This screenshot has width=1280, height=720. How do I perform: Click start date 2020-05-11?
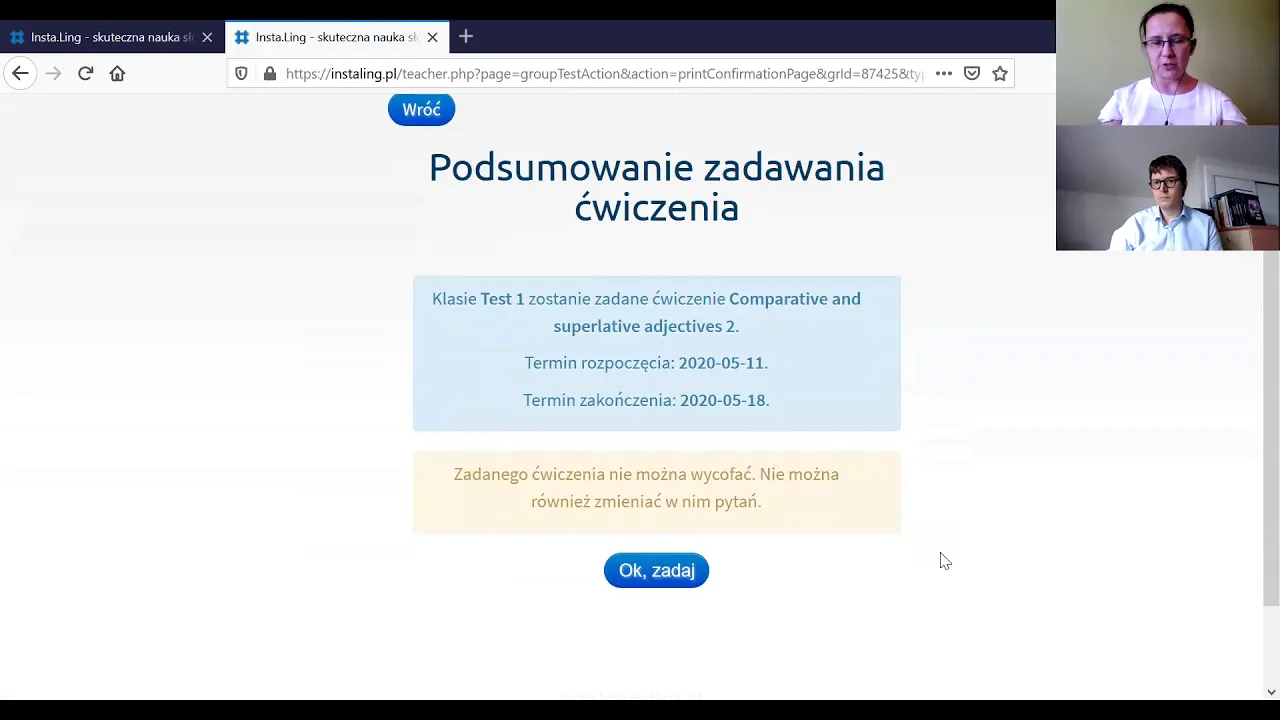tap(721, 363)
